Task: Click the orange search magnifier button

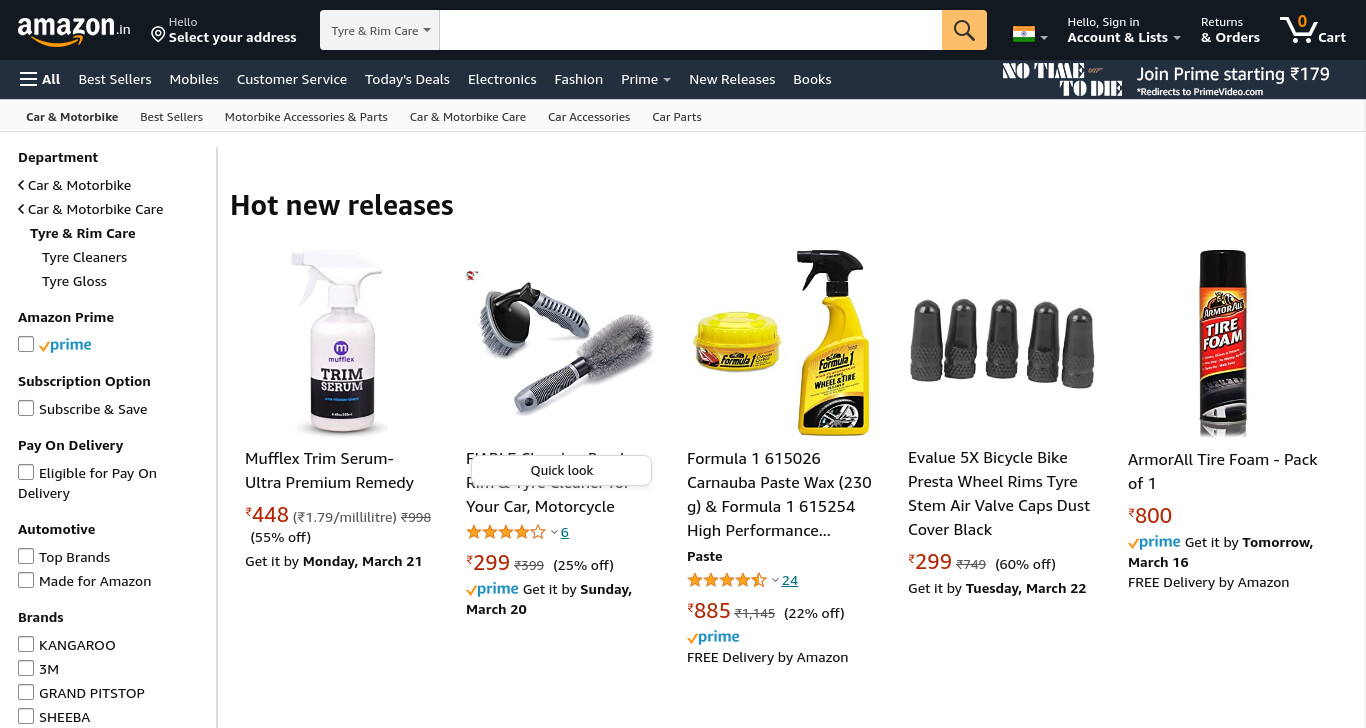Action: pos(964,30)
